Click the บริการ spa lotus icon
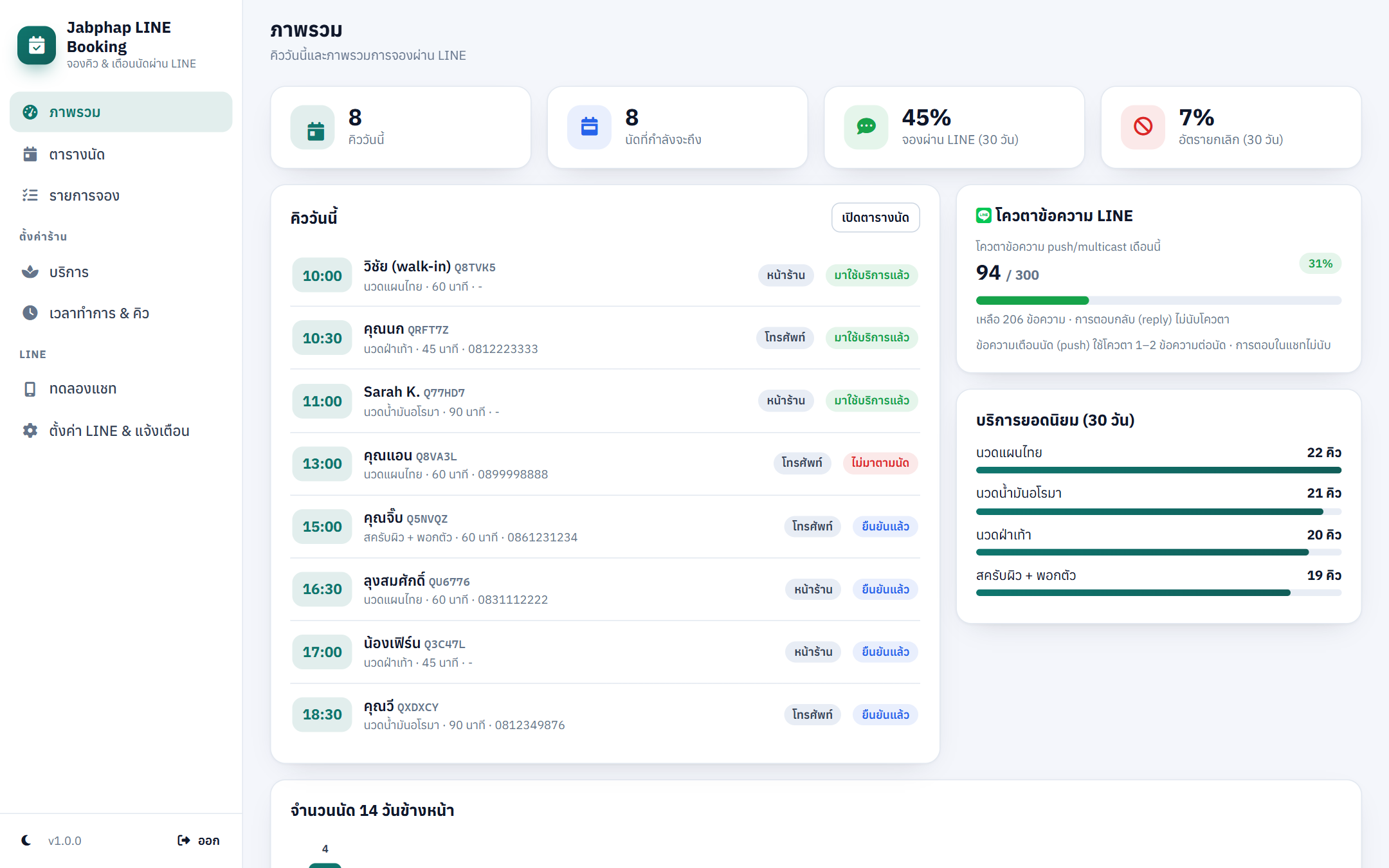 pos(30,272)
